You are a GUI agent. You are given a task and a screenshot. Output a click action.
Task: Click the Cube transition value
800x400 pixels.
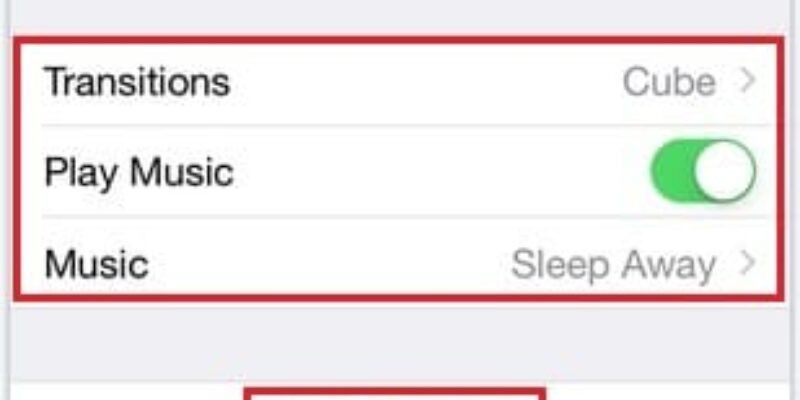(x=669, y=82)
